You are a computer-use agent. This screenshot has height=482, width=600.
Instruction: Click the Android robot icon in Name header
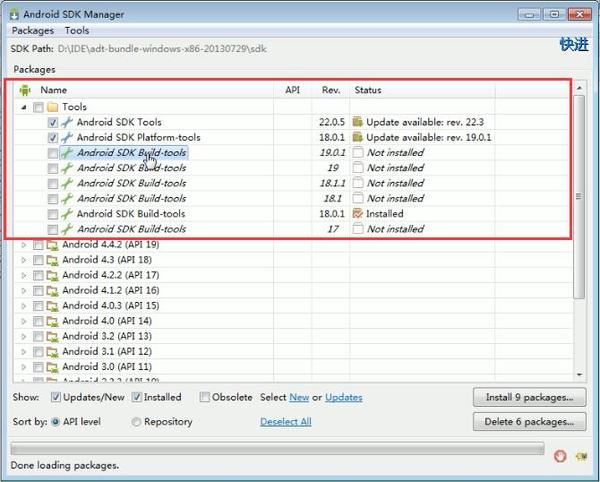coord(25,90)
